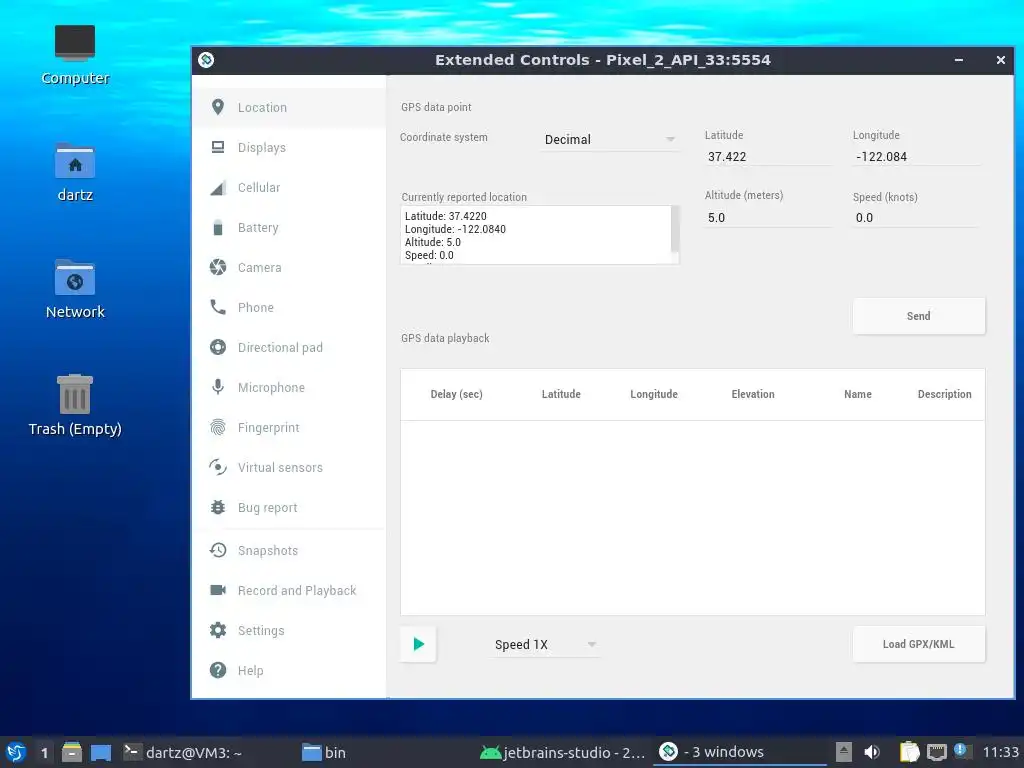This screenshot has height=768, width=1024.
Task: Click the Speed (knots) input field
Action: 916,217
